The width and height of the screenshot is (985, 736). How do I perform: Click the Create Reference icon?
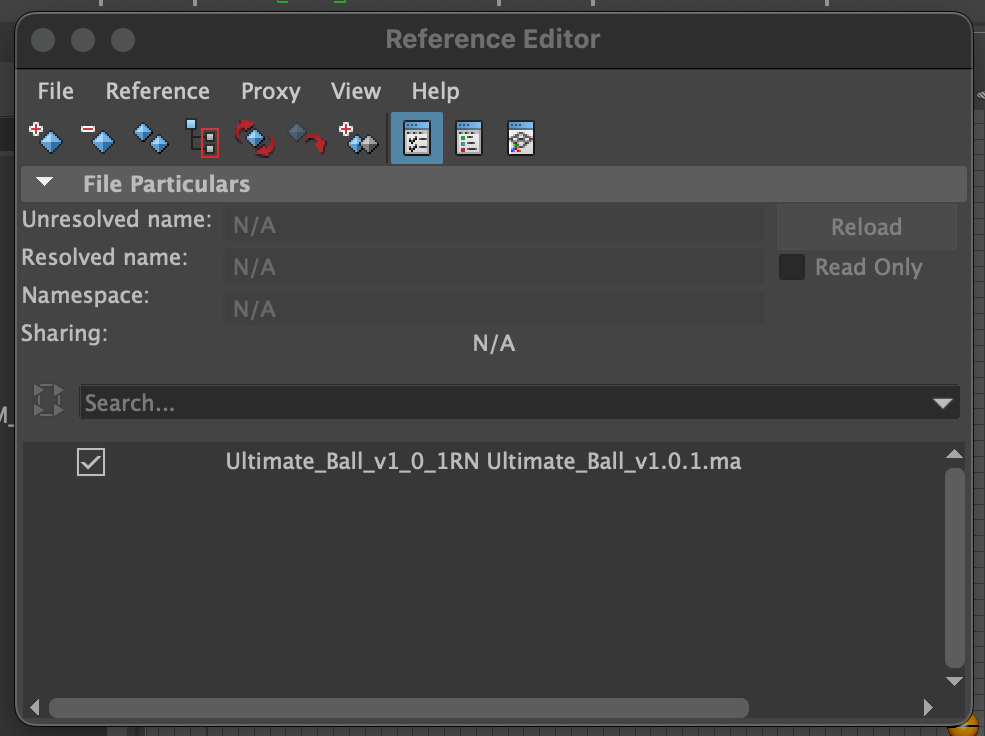point(46,138)
